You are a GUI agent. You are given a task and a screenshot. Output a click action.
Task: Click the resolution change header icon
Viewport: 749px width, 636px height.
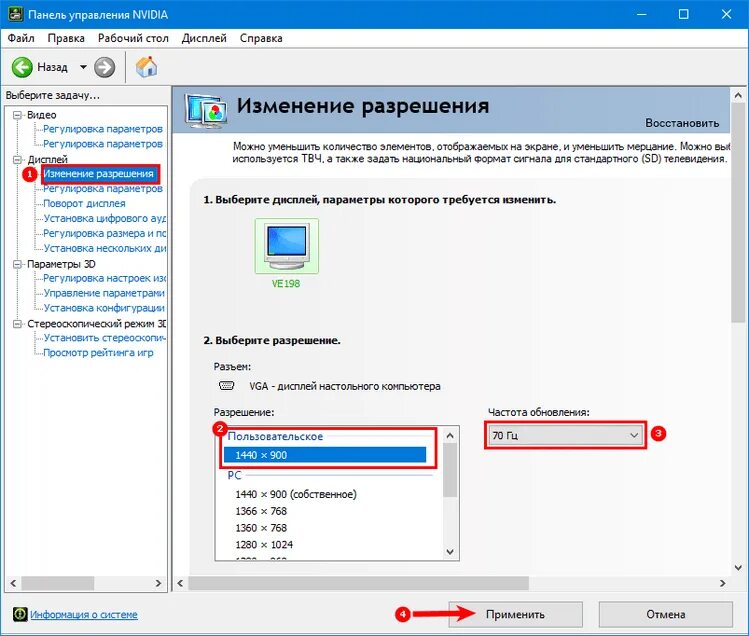[206, 111]
